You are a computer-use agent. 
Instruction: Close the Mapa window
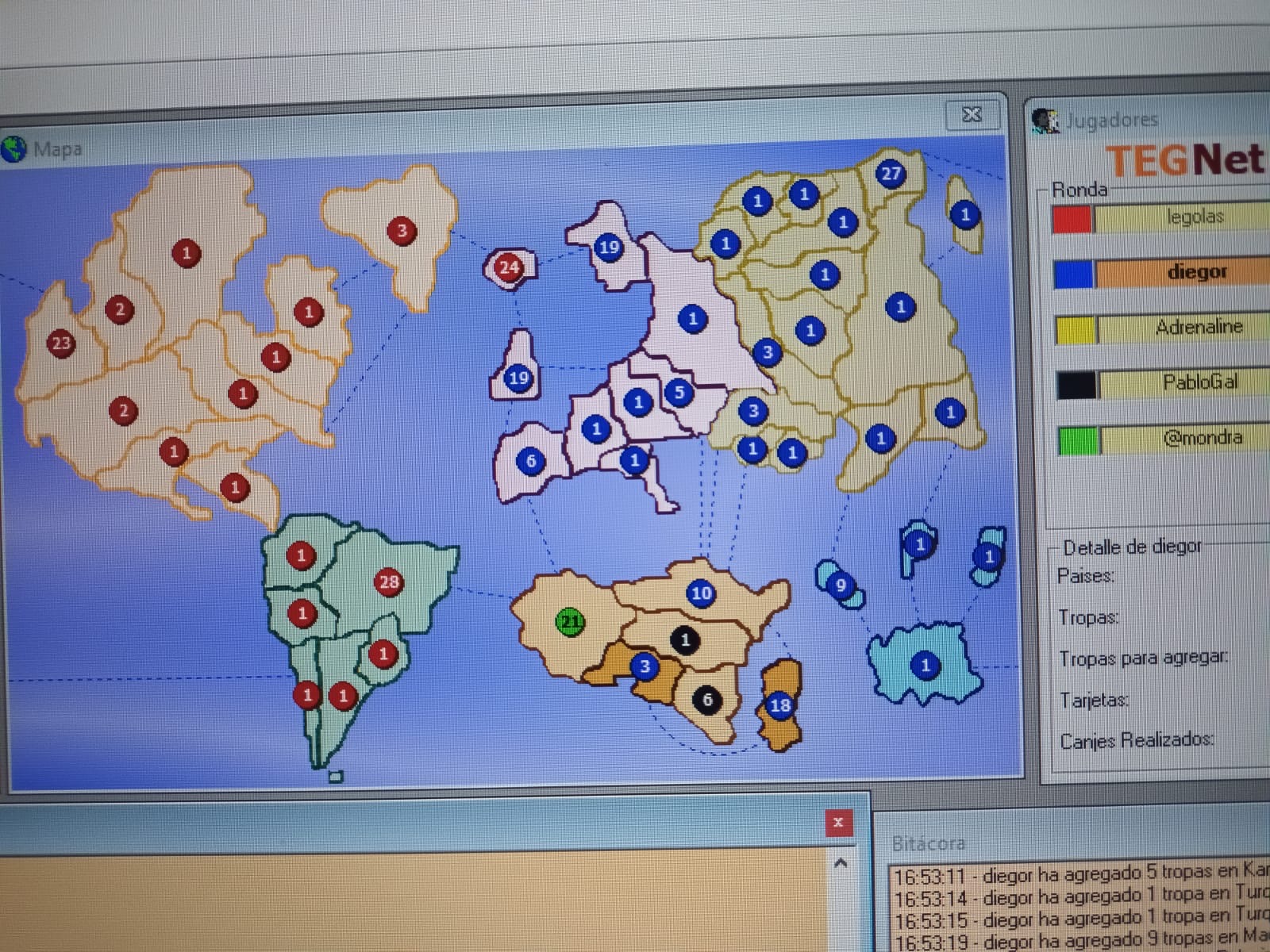tap(972, 115)
